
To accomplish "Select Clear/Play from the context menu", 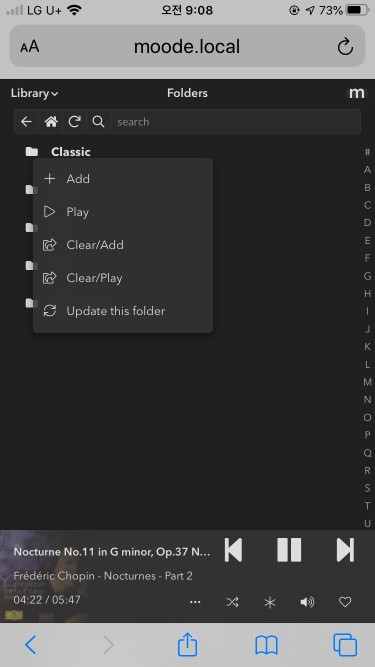I will (x=123, y=278).
